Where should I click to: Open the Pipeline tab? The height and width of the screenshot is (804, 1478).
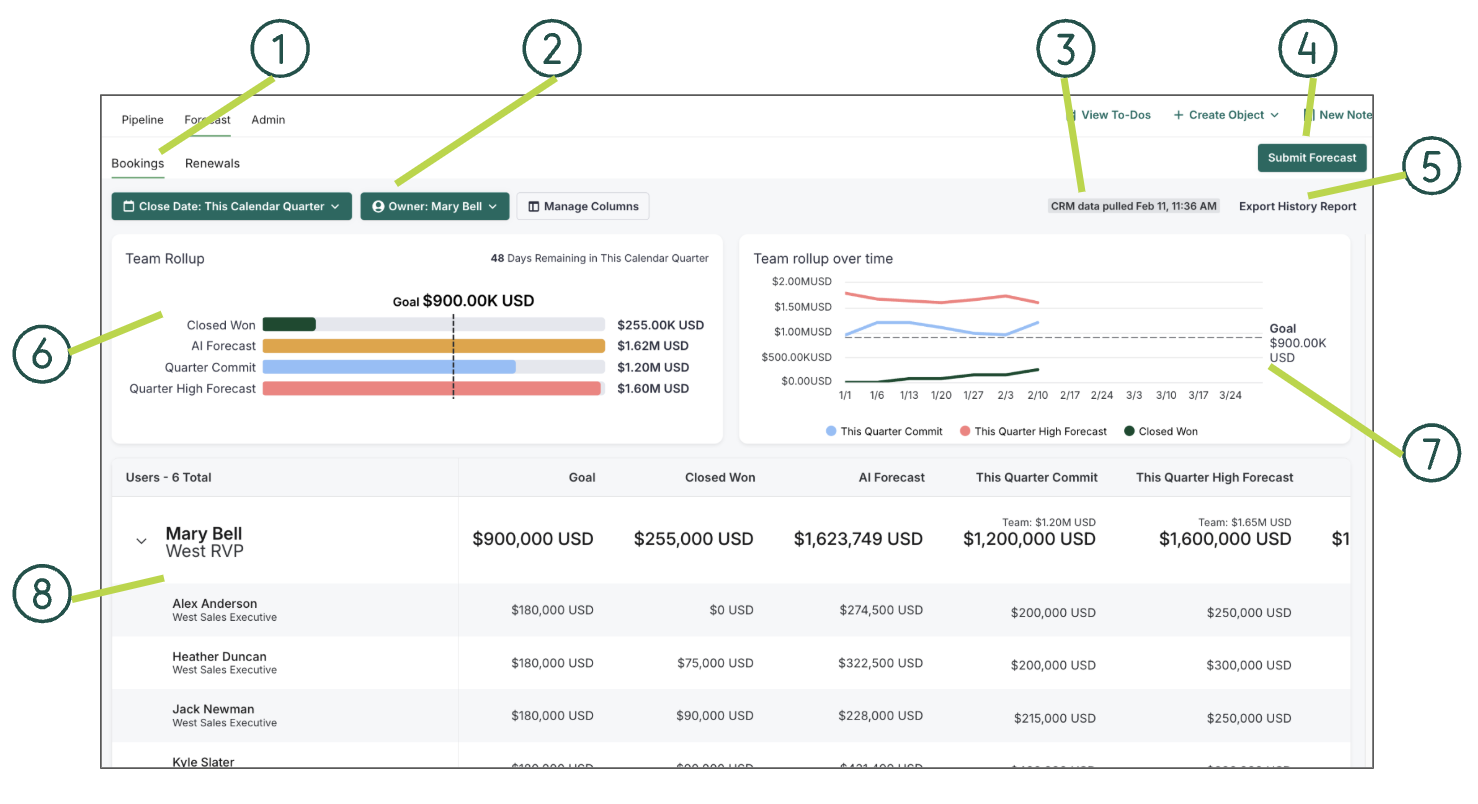[142, 119]
